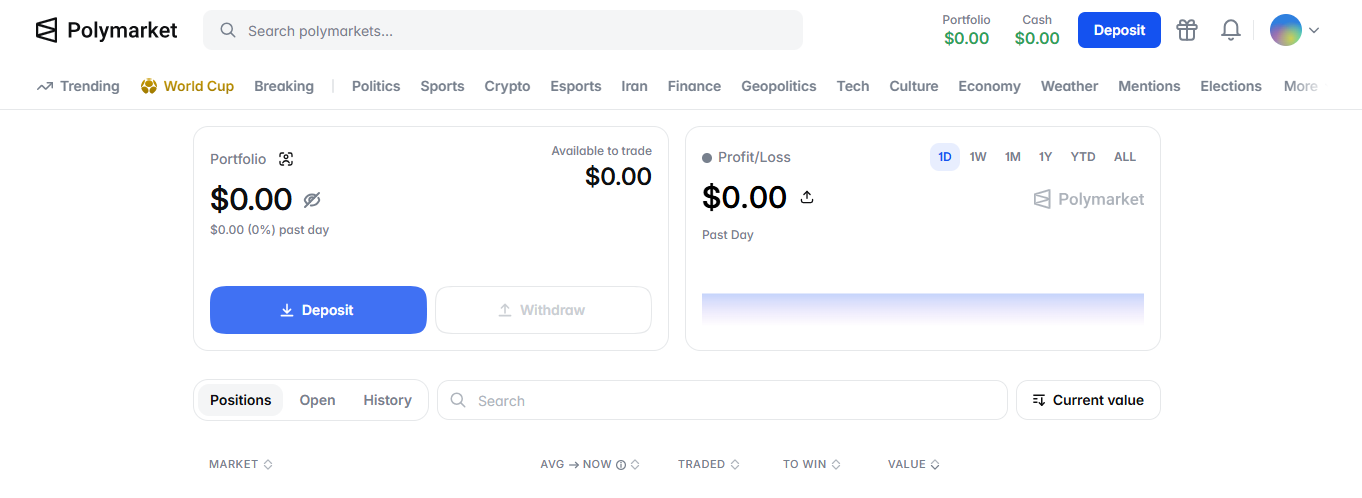Open the Current value sort dropdown

click(1088, 400)
